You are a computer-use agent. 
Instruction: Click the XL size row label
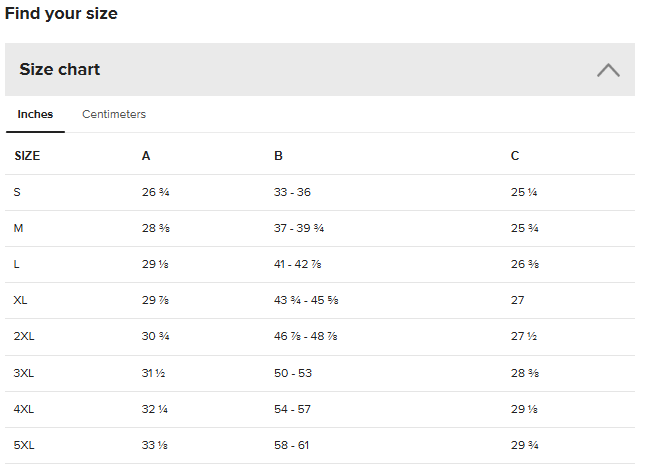pos(20,301)
